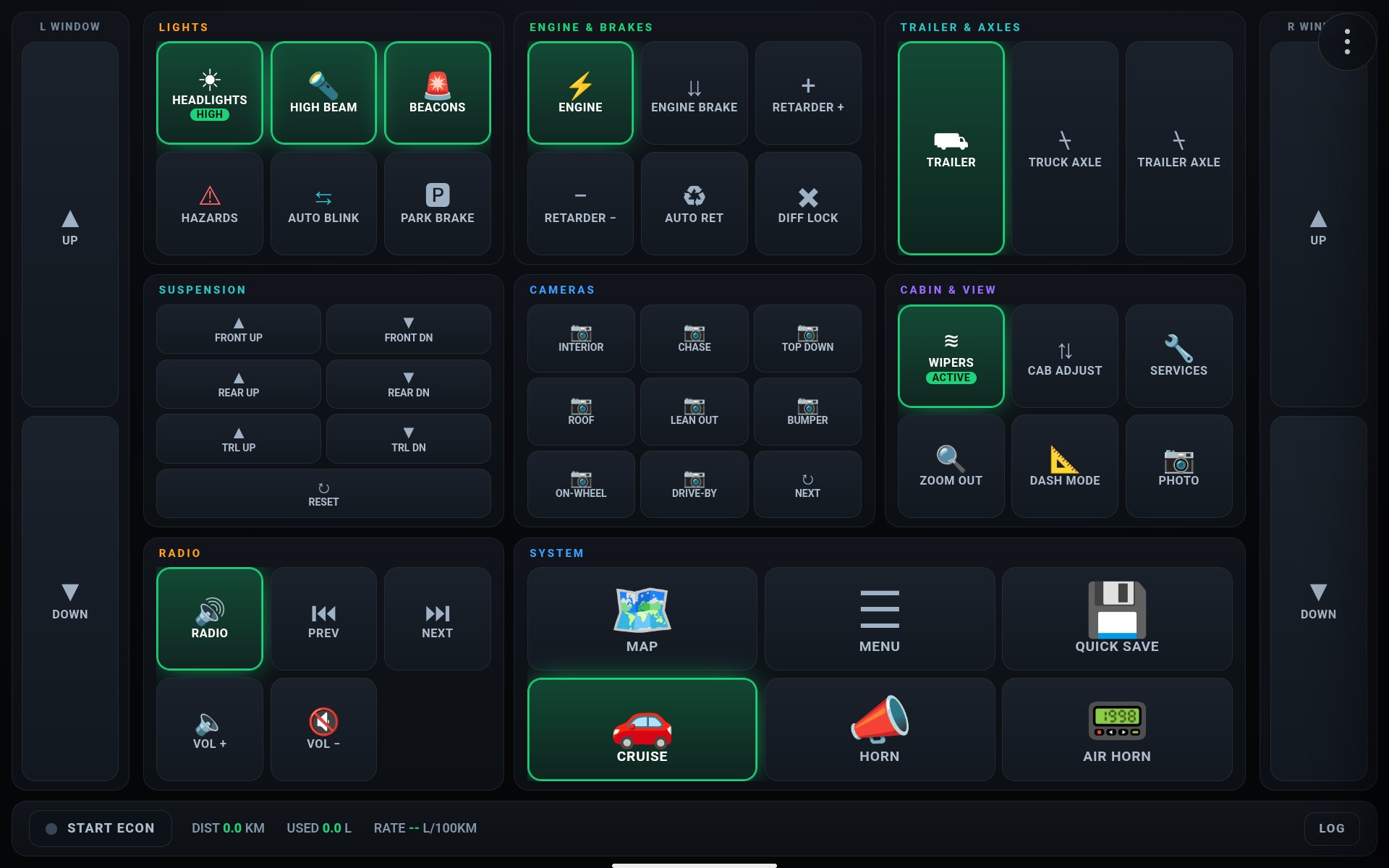Screen dimensions: 1389x868
Task: Toggle the Engine lightning button
Action: pyautogui.click(x=580, y=93)
